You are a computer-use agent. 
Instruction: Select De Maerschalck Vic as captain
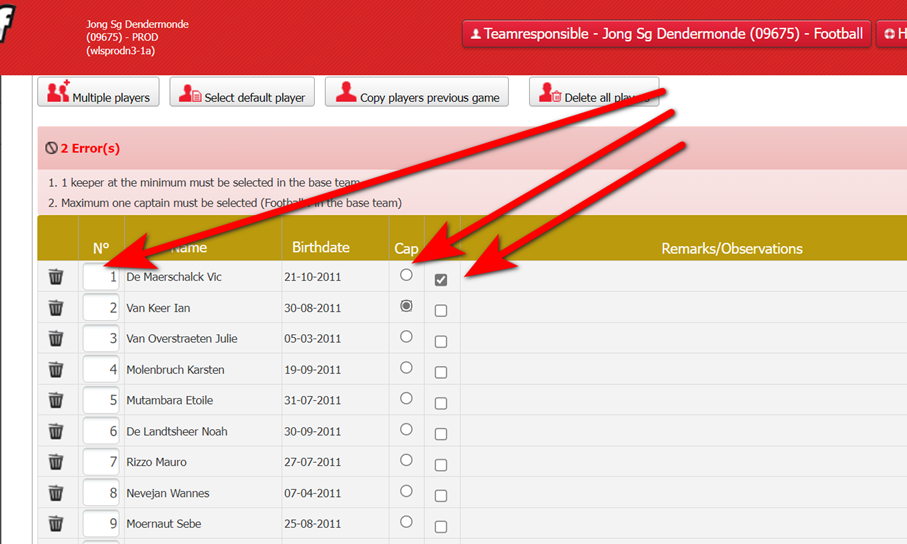406,275
